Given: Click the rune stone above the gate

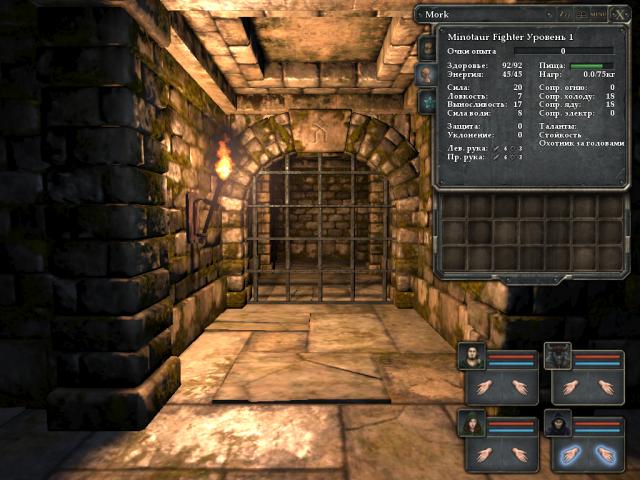Looking at the screenshot, I should coord(320,130).
